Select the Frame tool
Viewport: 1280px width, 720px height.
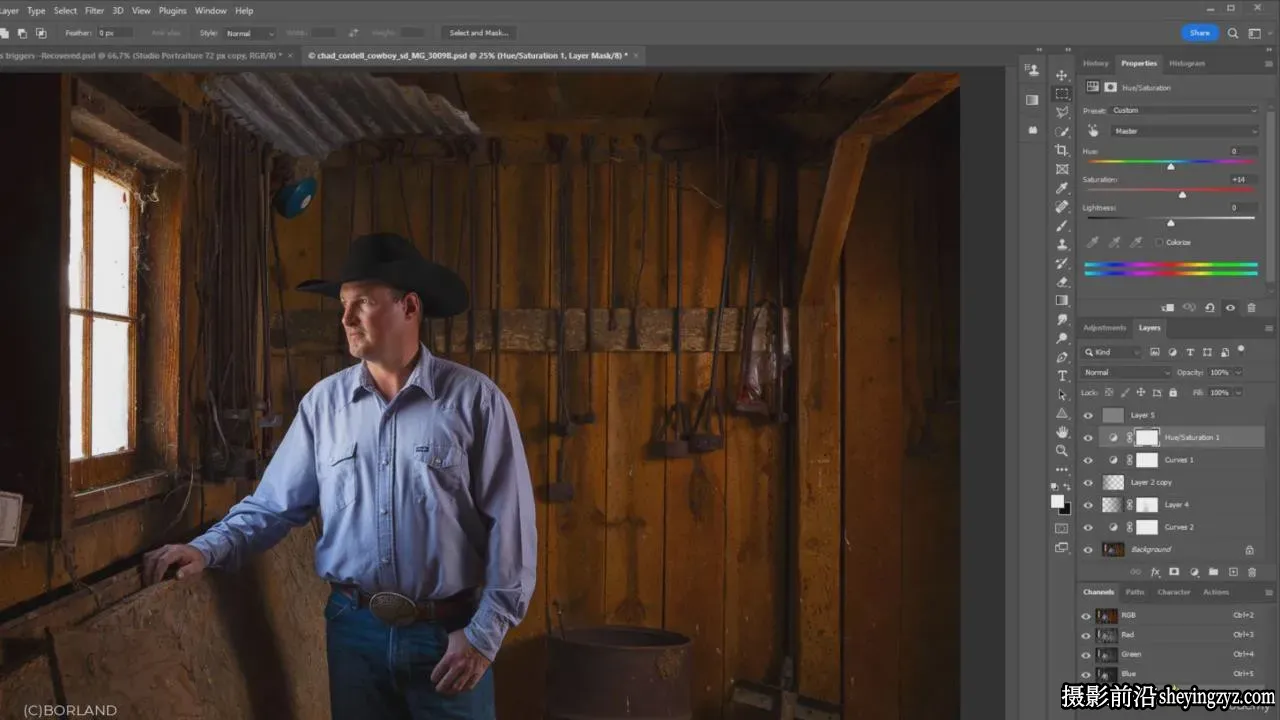1062,170
